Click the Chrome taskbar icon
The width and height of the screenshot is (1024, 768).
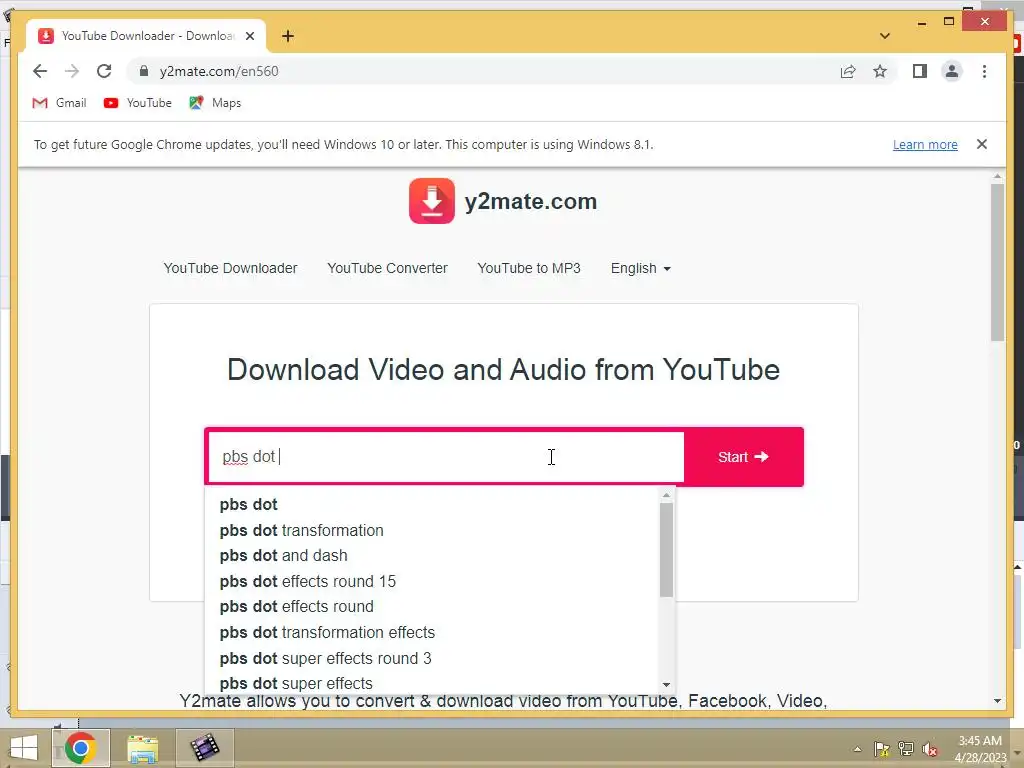click(x=80, y=748)
